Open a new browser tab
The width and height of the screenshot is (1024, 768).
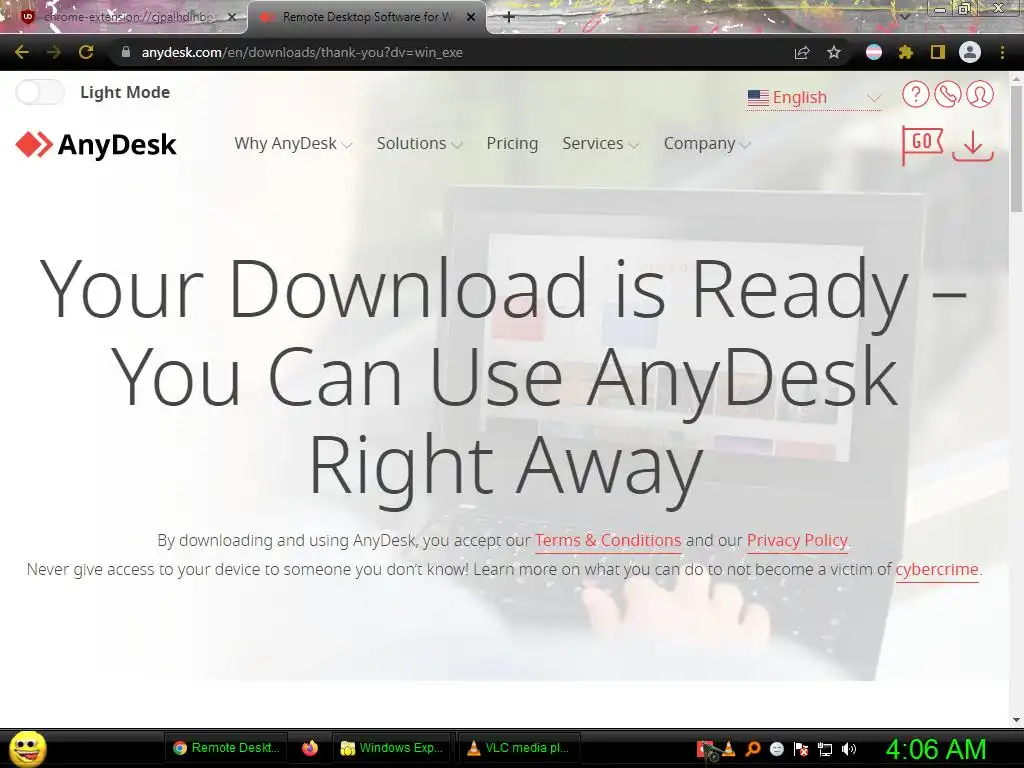tap(509, 17)
